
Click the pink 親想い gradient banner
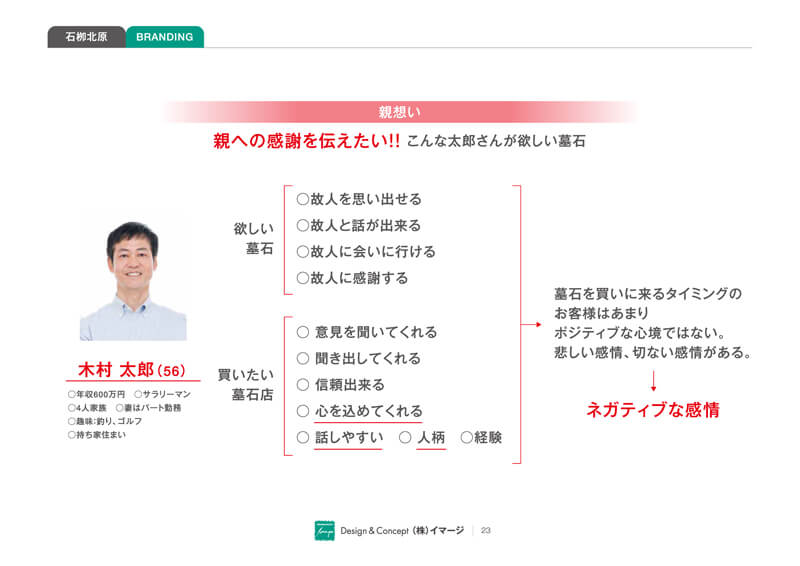click(399, 112)
